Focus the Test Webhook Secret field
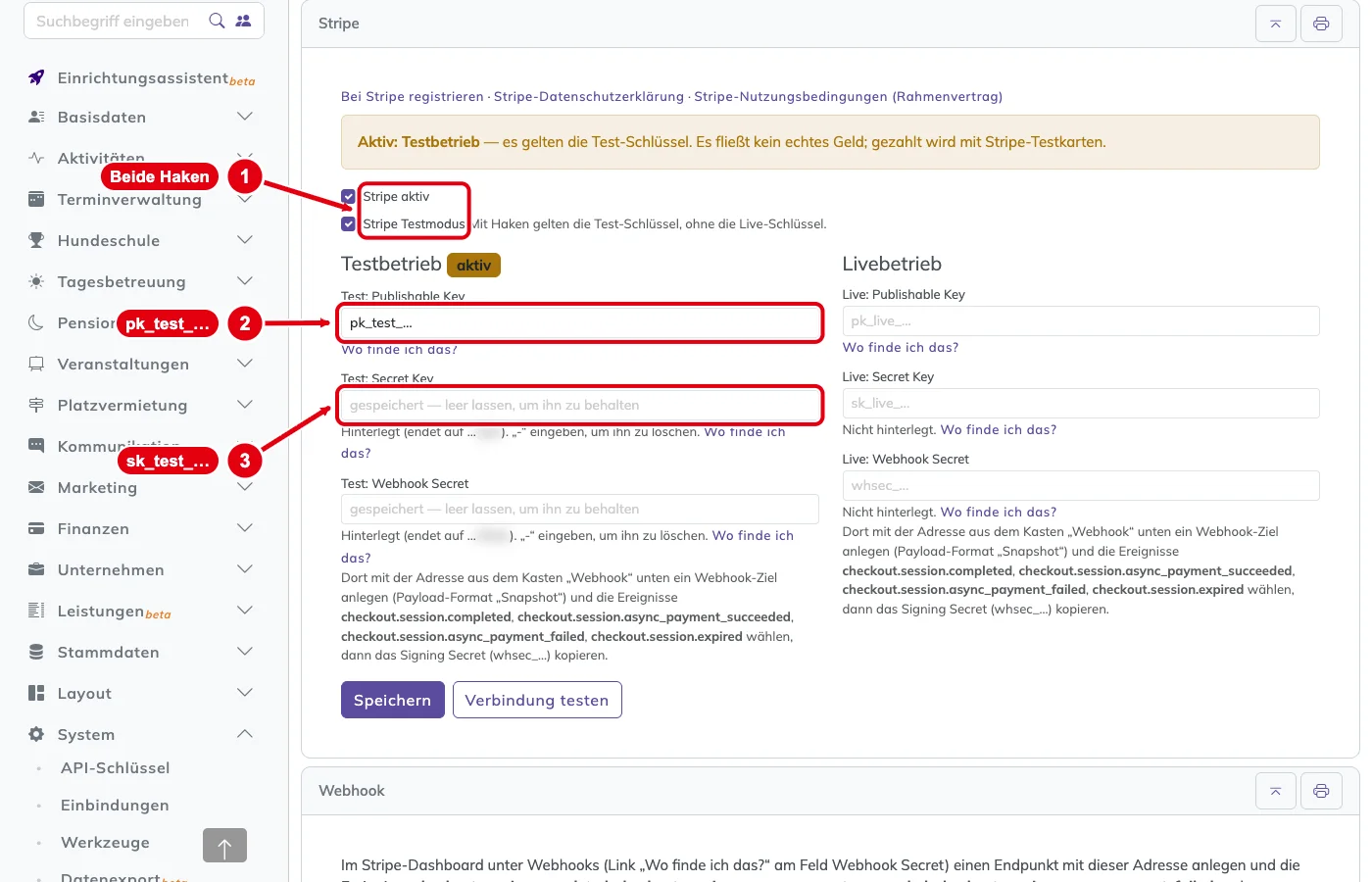The height and width of the screenshot is (882, 1372). [x=580, y=509]
